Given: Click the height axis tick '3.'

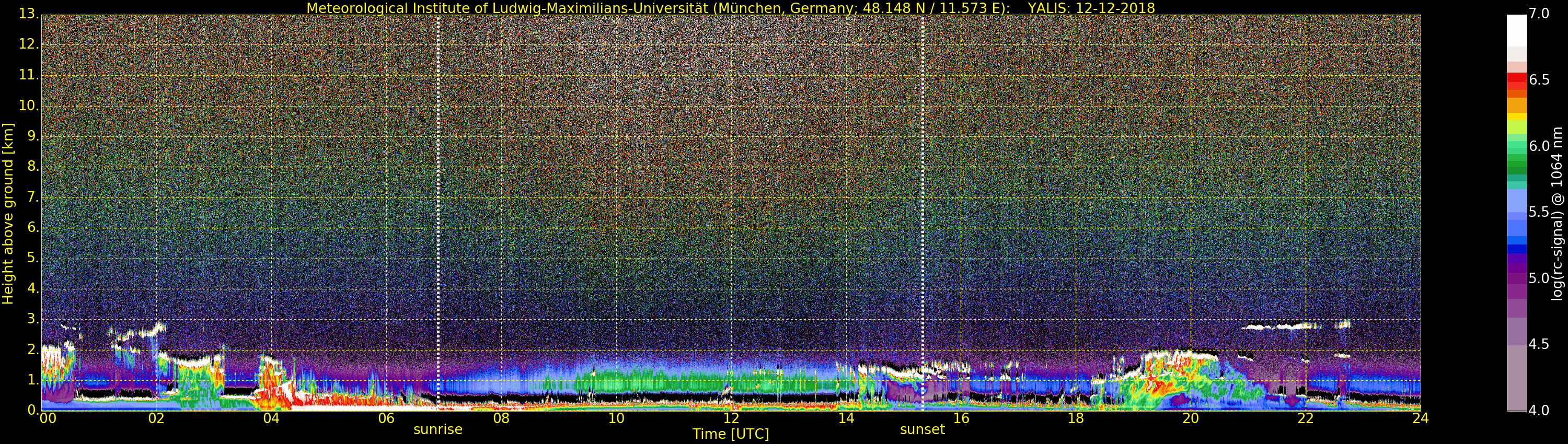Looking at the screenshot, I should pos(33,319).
